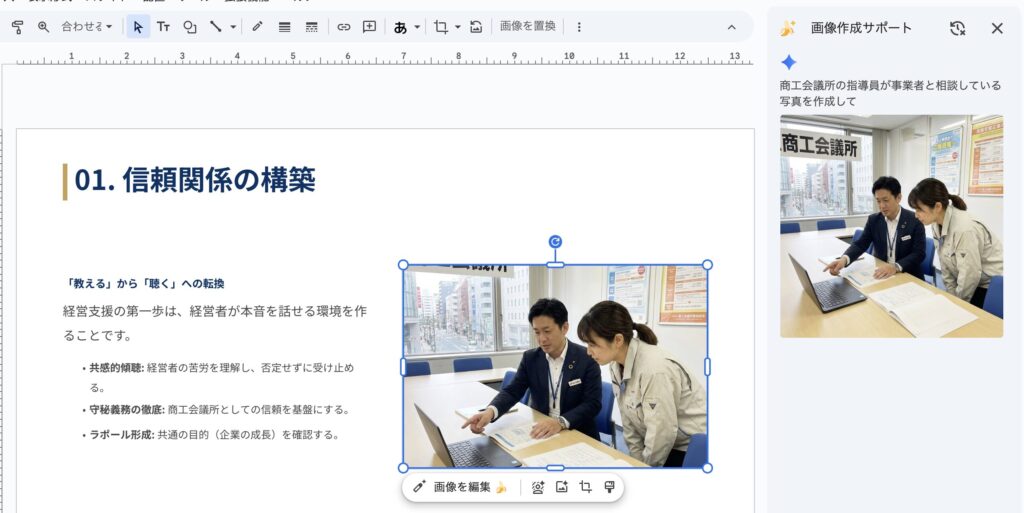This screenshot has width=1024, height=513.
Task: Open the 合わせる zoom dropdown
Action: (87, 27)
